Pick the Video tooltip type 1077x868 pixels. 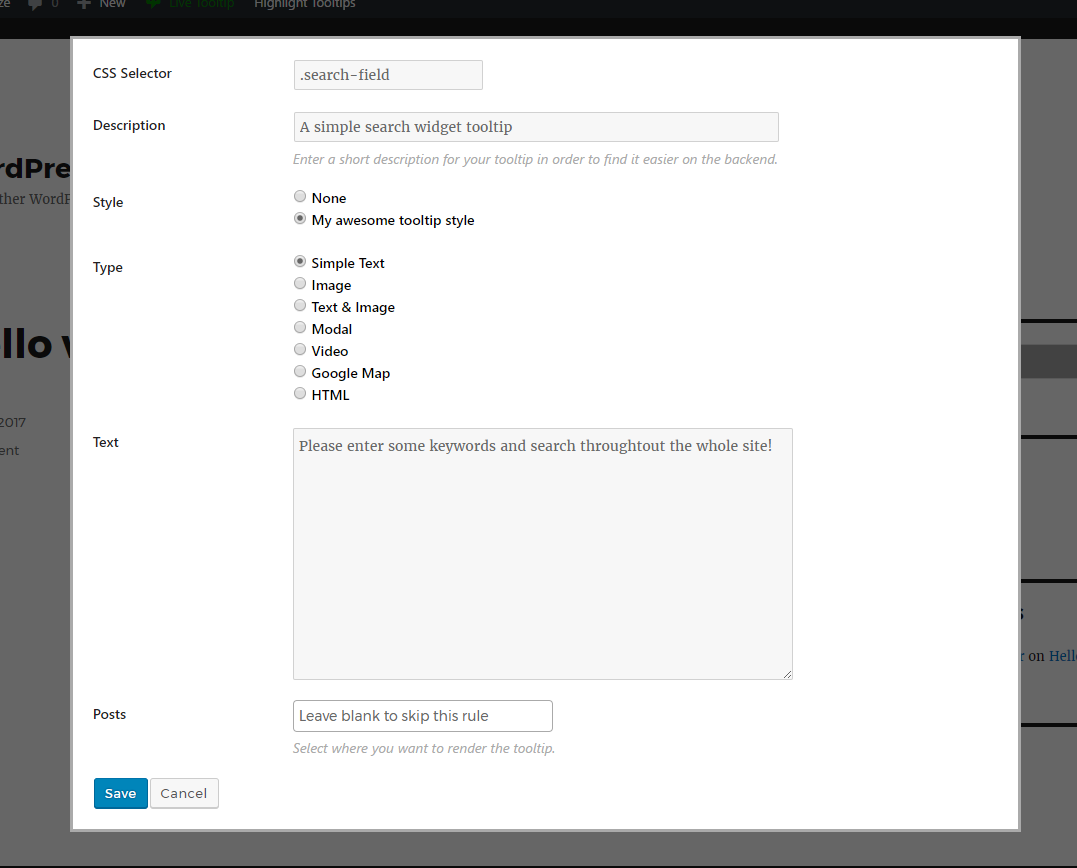pos(300,350)
